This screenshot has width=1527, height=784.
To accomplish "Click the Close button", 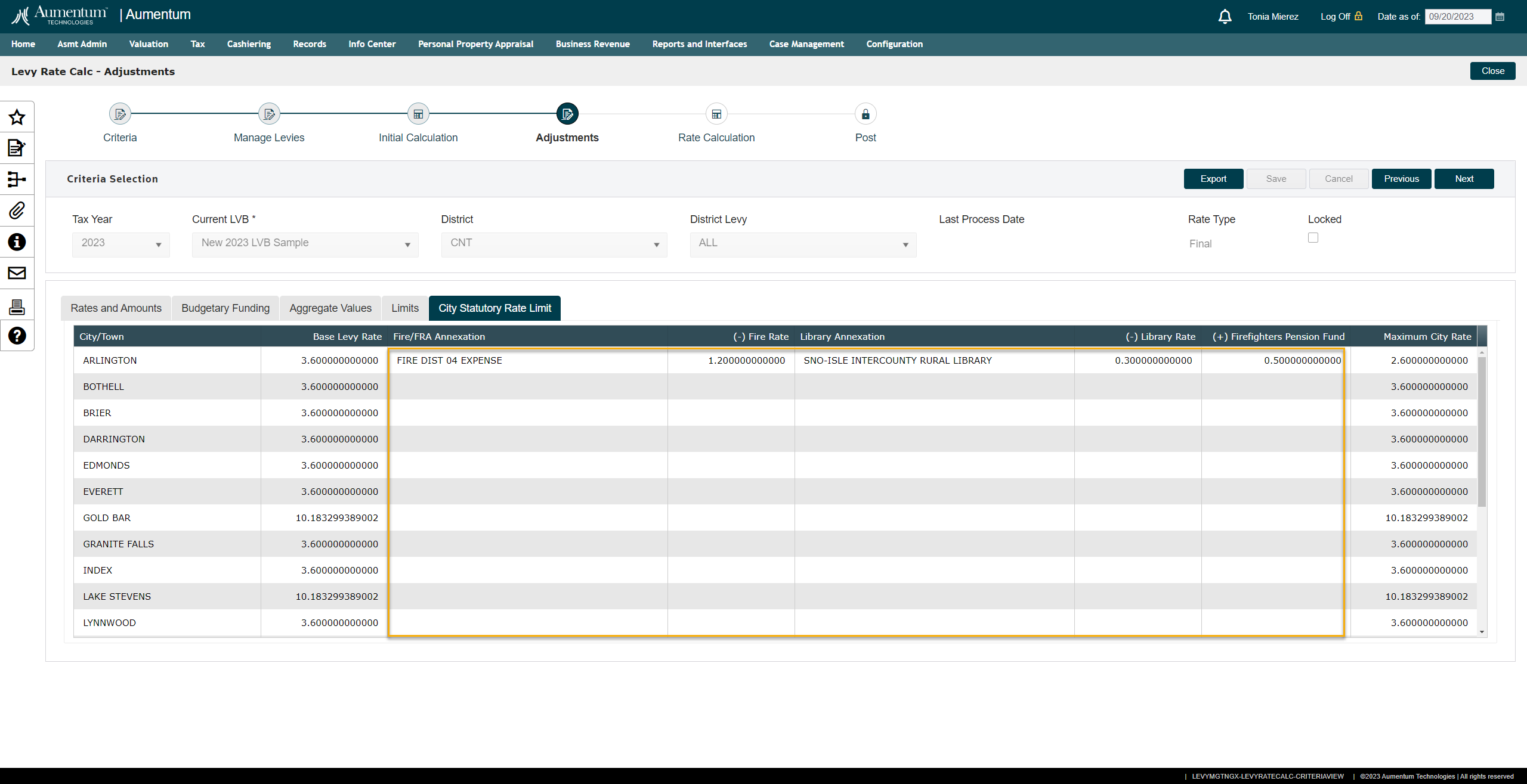I will 1492,71.
